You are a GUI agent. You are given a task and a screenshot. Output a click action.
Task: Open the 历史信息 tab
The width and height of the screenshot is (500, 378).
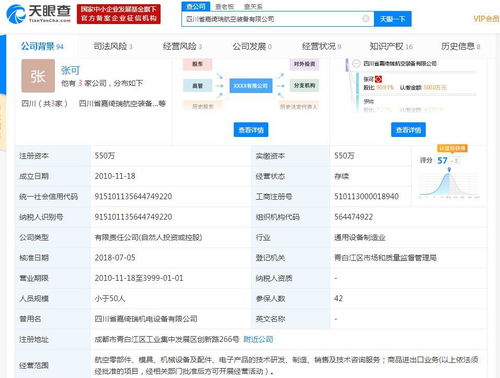point(461,46)
